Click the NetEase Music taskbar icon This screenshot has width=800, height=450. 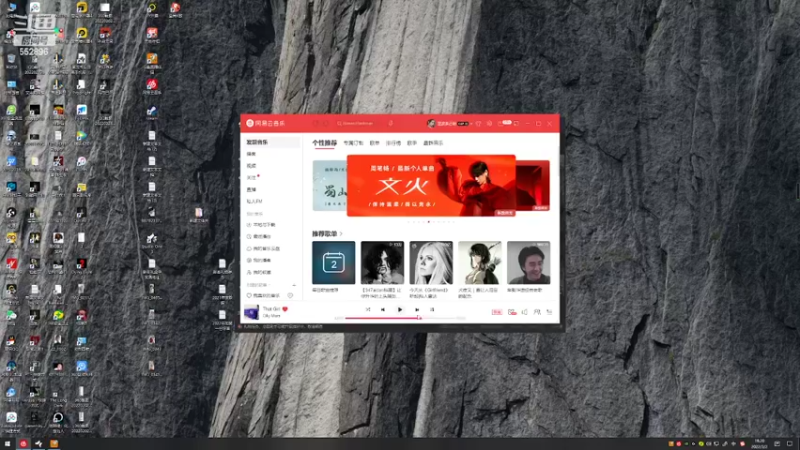coord(23,444)
